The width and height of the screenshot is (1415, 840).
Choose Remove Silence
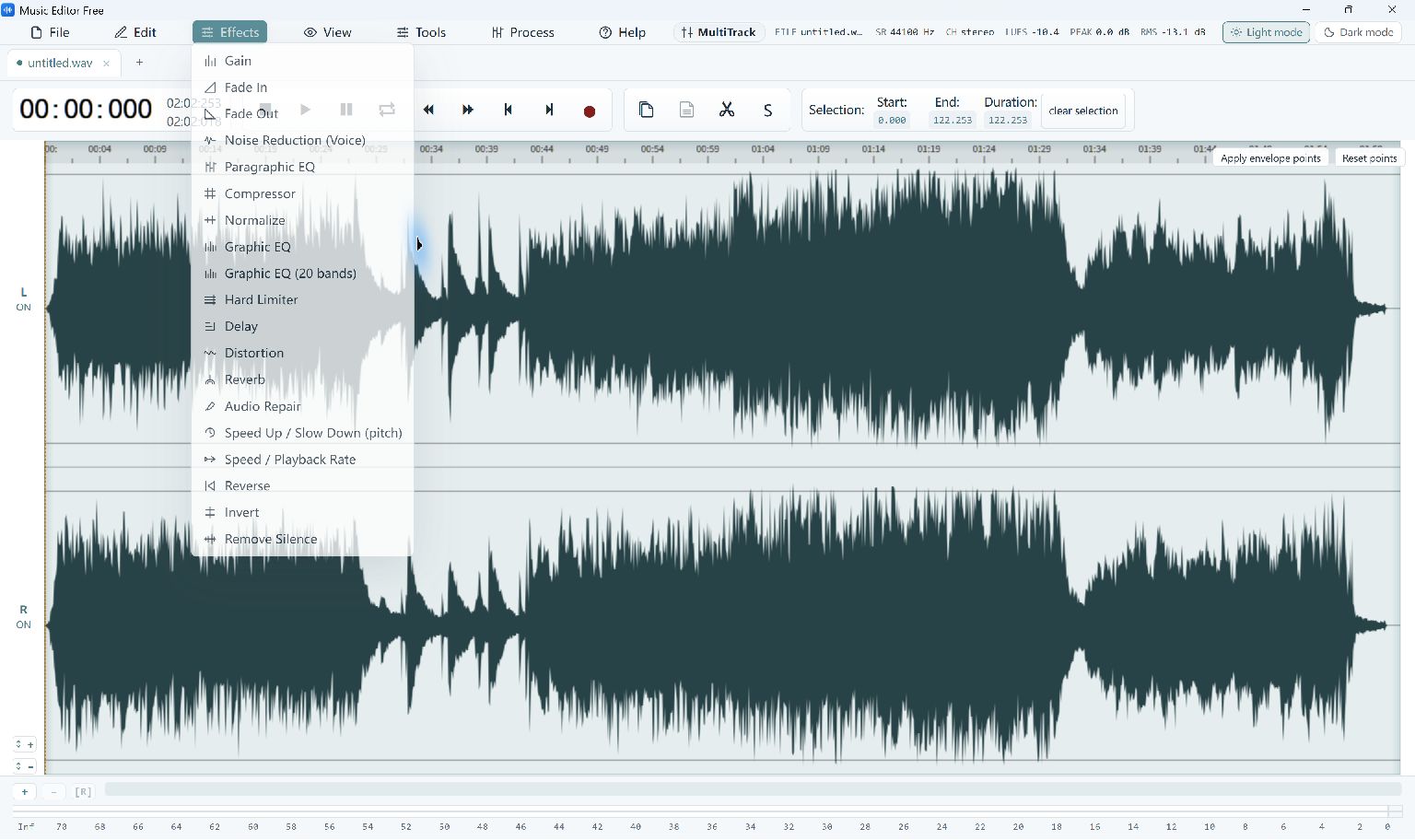302,539
